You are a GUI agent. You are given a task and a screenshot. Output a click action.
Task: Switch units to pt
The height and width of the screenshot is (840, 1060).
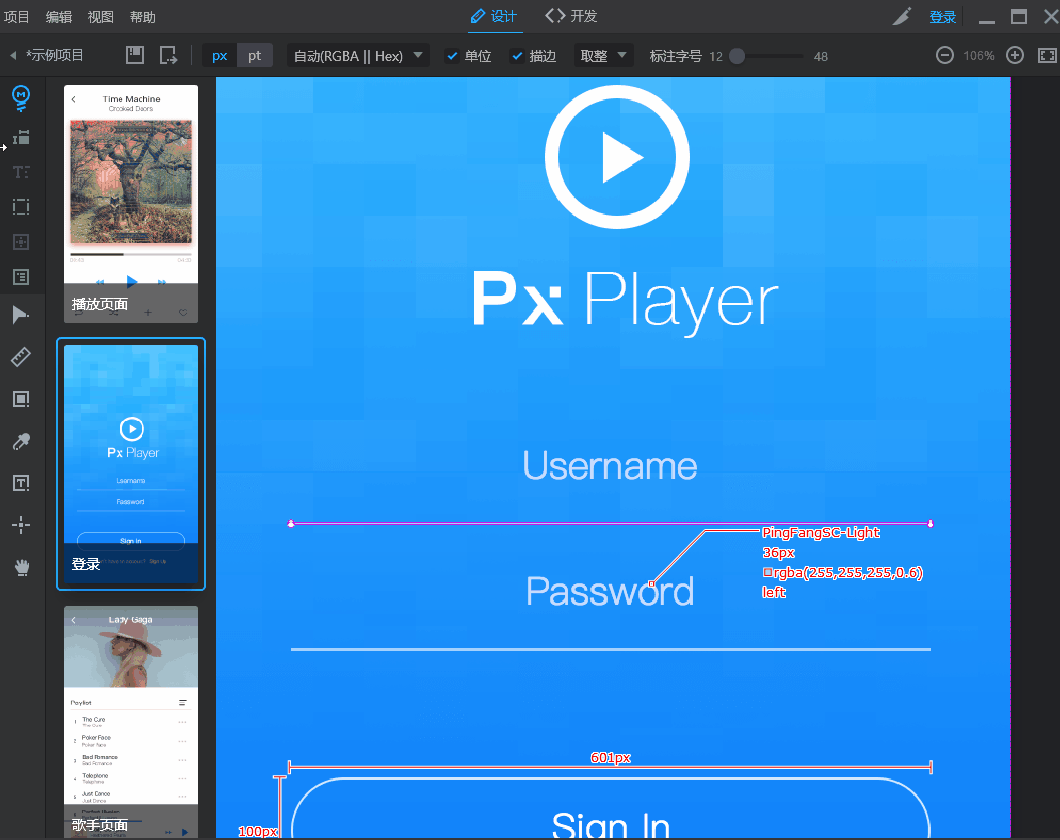pyautogui.click(x=254, y=55)
